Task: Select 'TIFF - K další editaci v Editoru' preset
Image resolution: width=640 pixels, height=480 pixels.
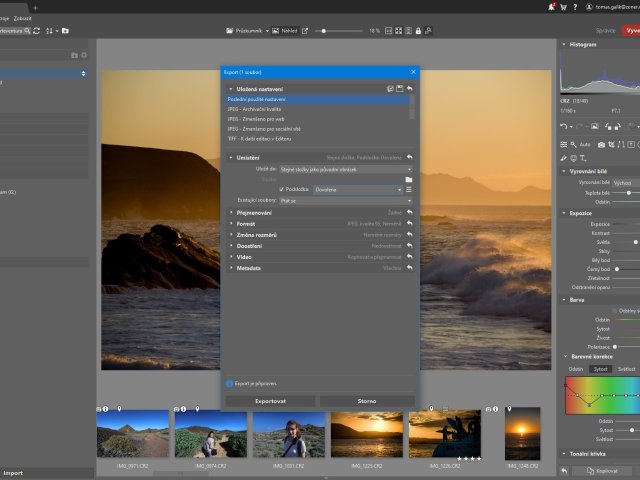Action: (x=318, y=139)
